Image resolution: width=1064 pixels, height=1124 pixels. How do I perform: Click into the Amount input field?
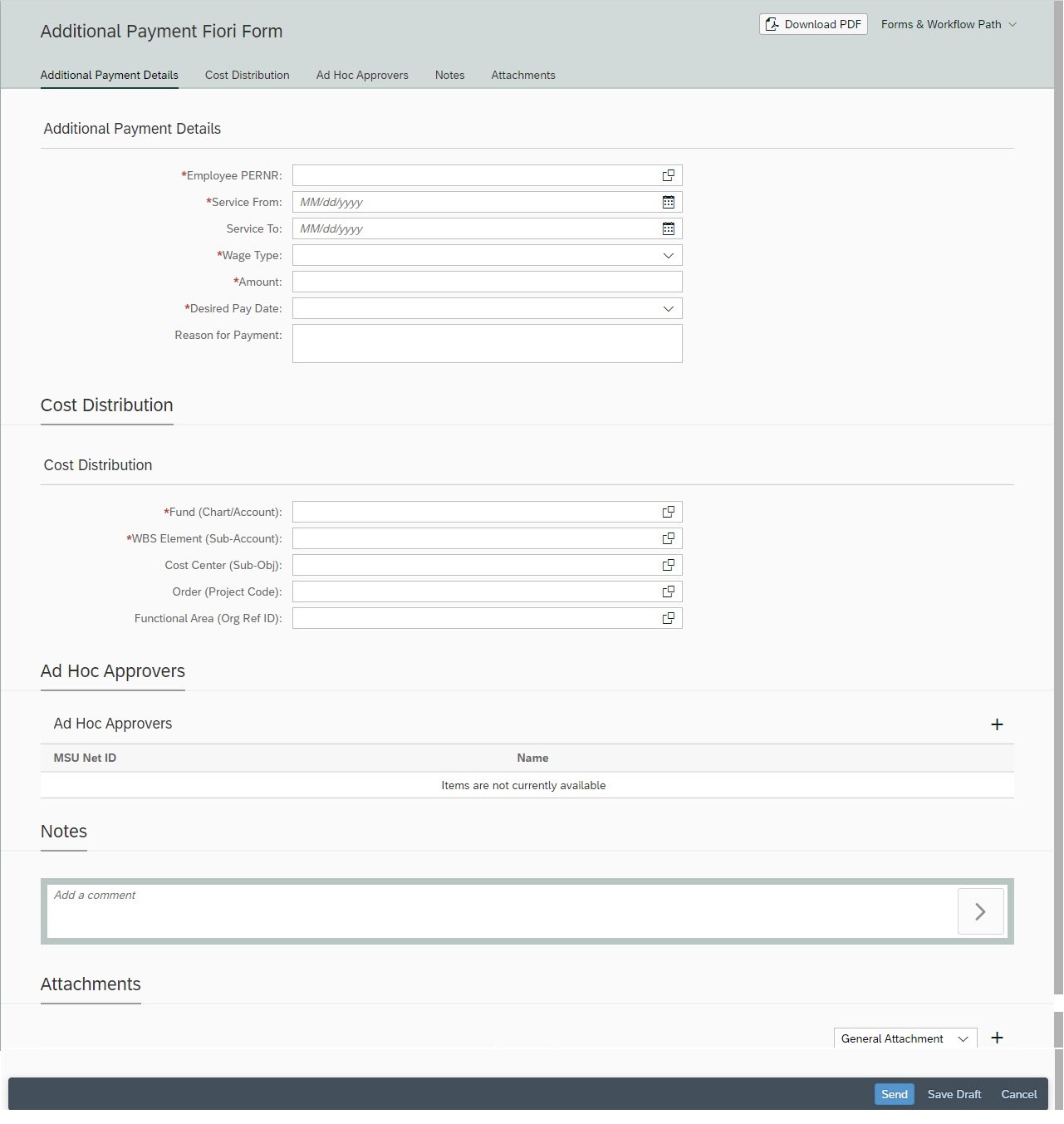coord(486,282)
